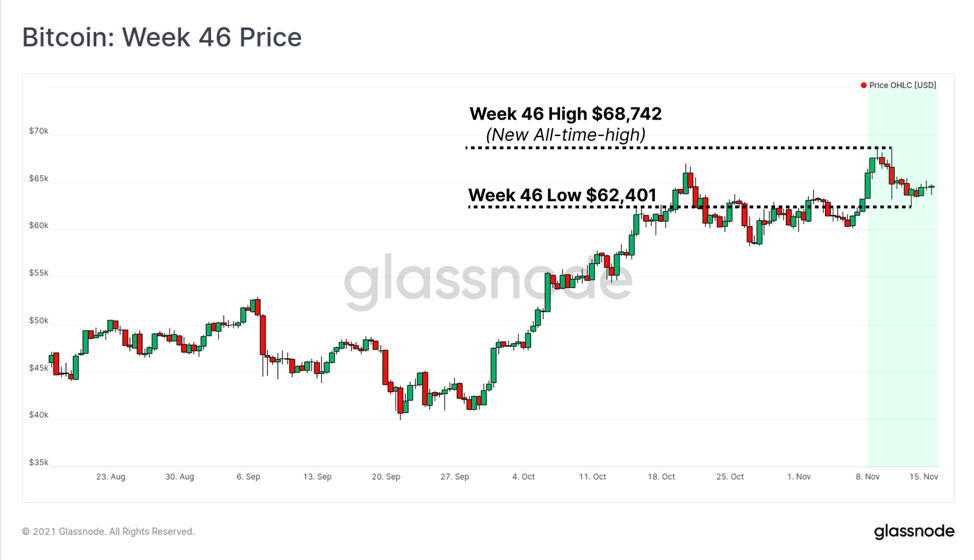Toggle the Price OHLC [USD] legend label
This screenshot has height=560, width=974.
[903, 86]
